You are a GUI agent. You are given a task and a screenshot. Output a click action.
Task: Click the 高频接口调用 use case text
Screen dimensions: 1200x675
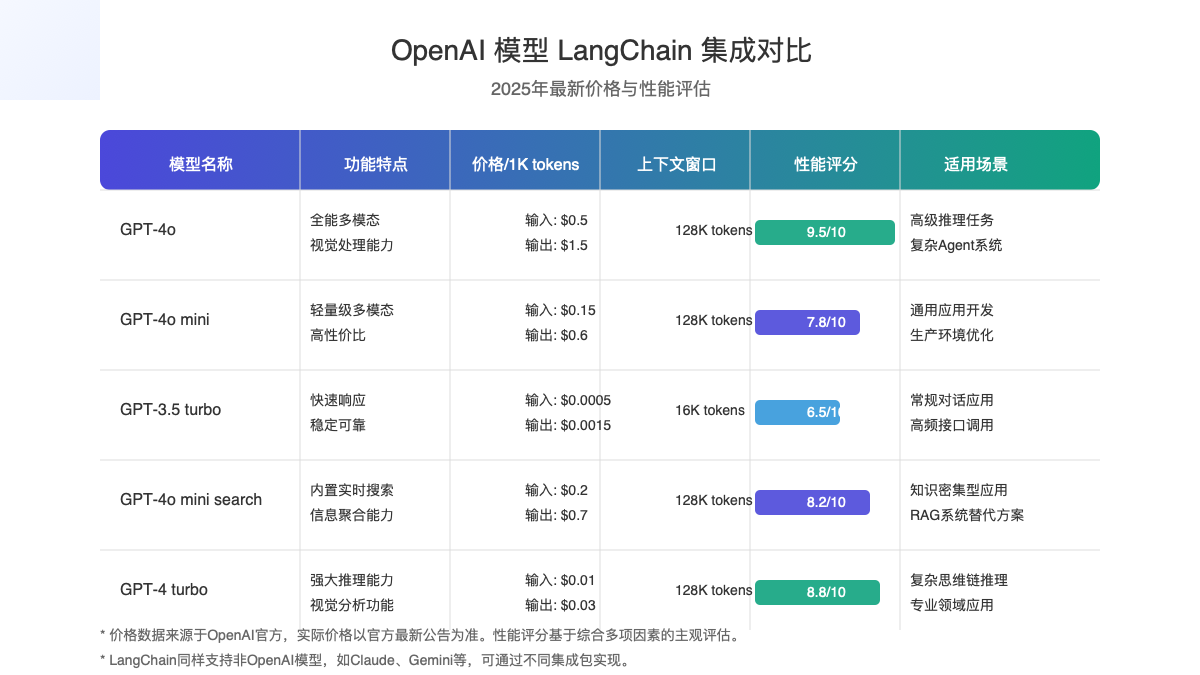point(952,425)
